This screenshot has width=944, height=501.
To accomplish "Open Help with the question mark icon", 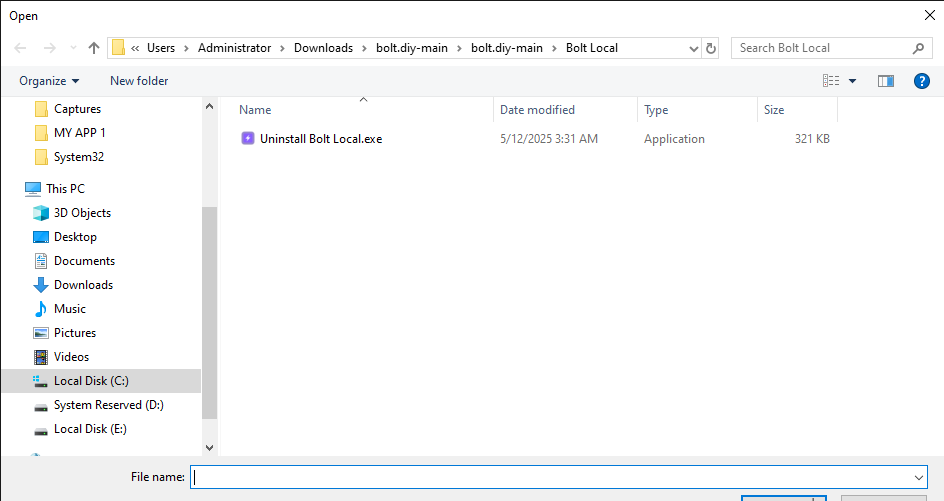I will coord(922,81).
